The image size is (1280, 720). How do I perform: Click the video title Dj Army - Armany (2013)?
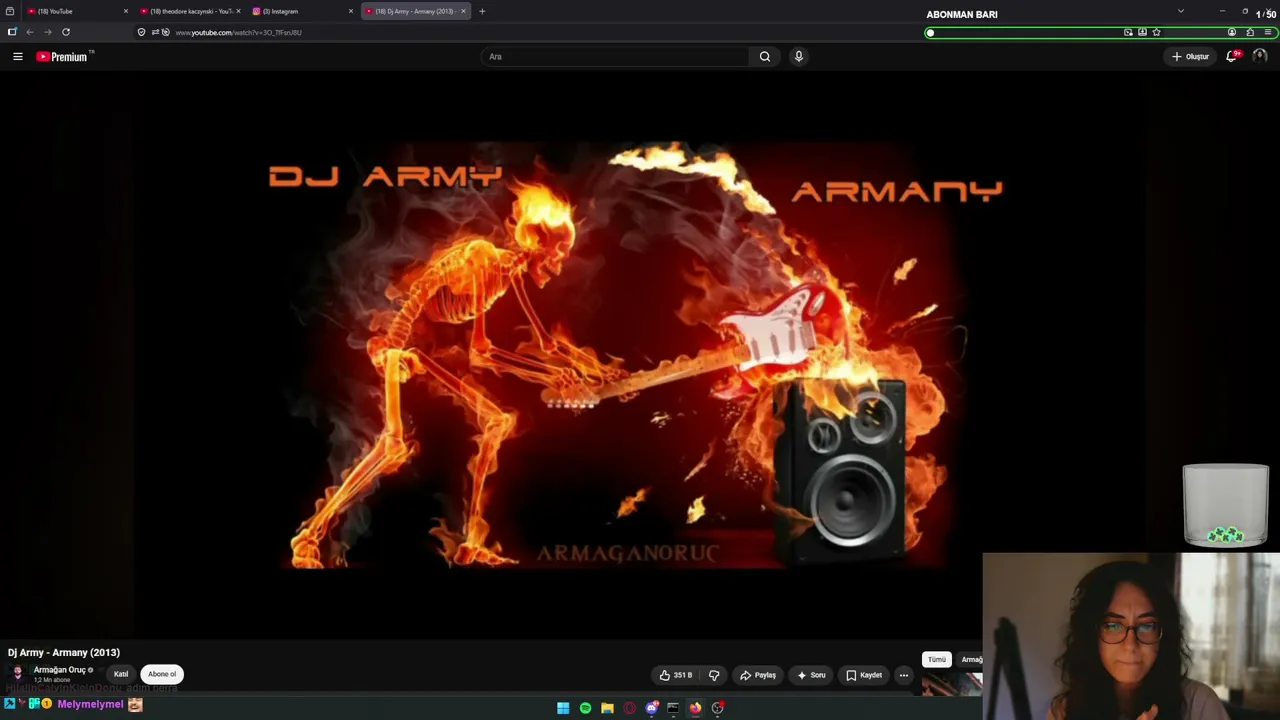coord(64,653)
